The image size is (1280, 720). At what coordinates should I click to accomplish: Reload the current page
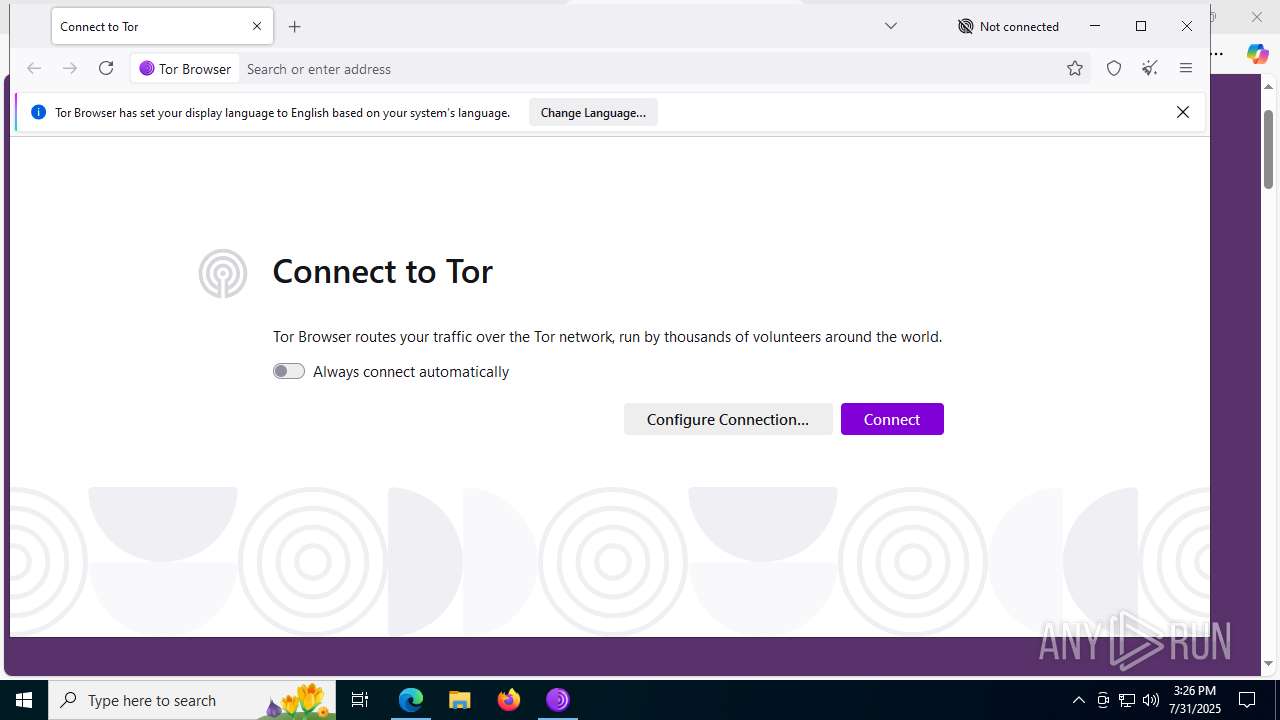point(106,69)
